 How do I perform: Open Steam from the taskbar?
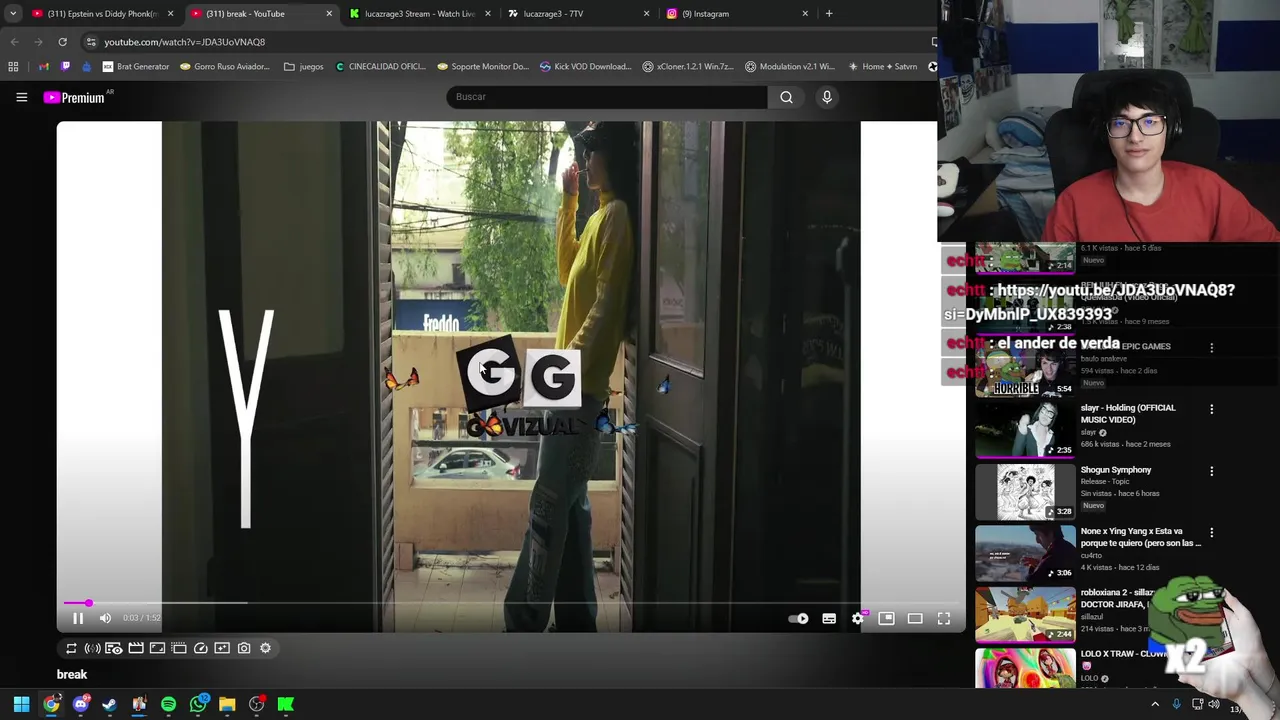110,705
